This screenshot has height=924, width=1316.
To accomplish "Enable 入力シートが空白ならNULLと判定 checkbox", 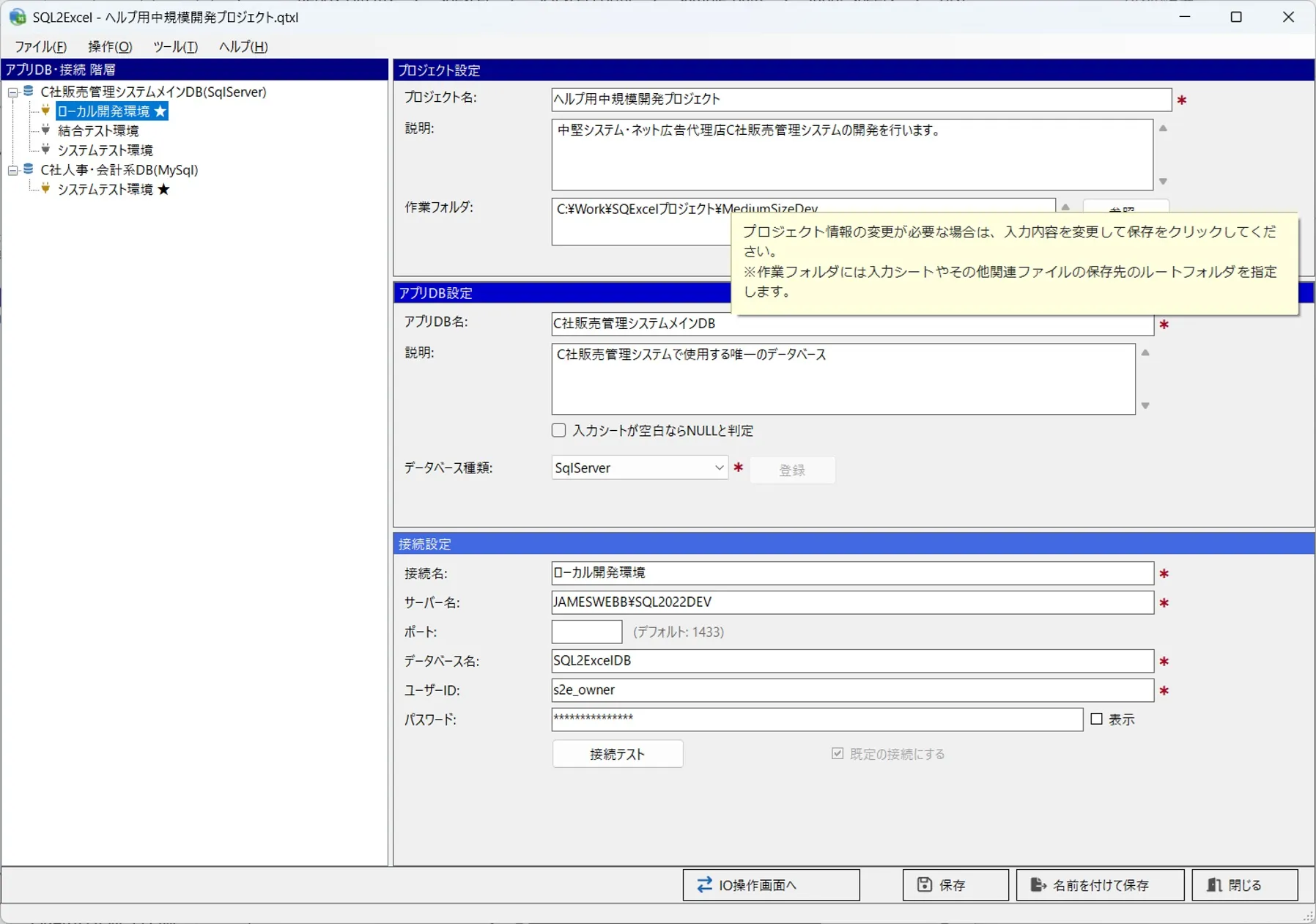I will click(x=559, y=430).
